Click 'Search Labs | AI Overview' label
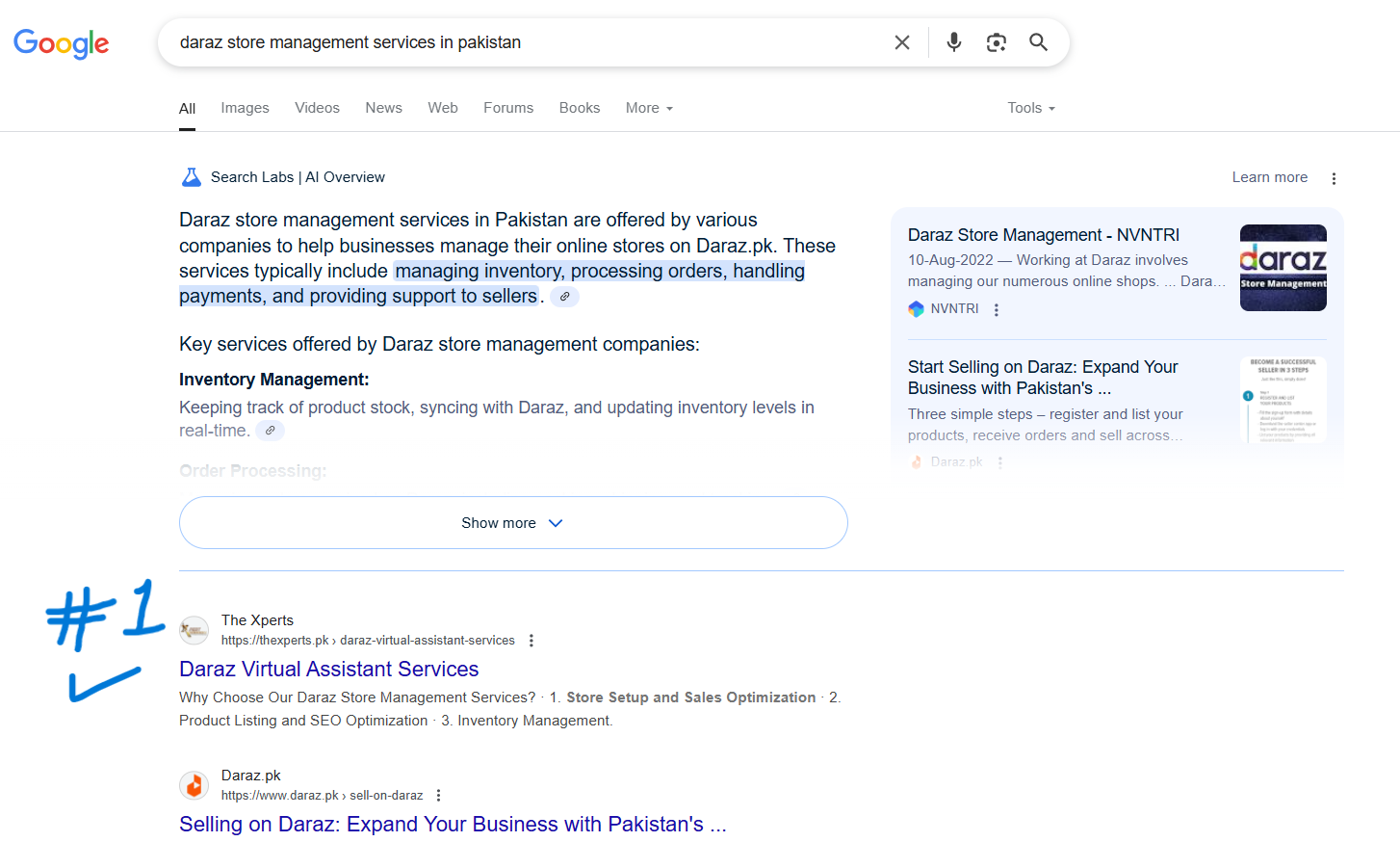This screenshot has height=842, width=1400. coord(298,177)
